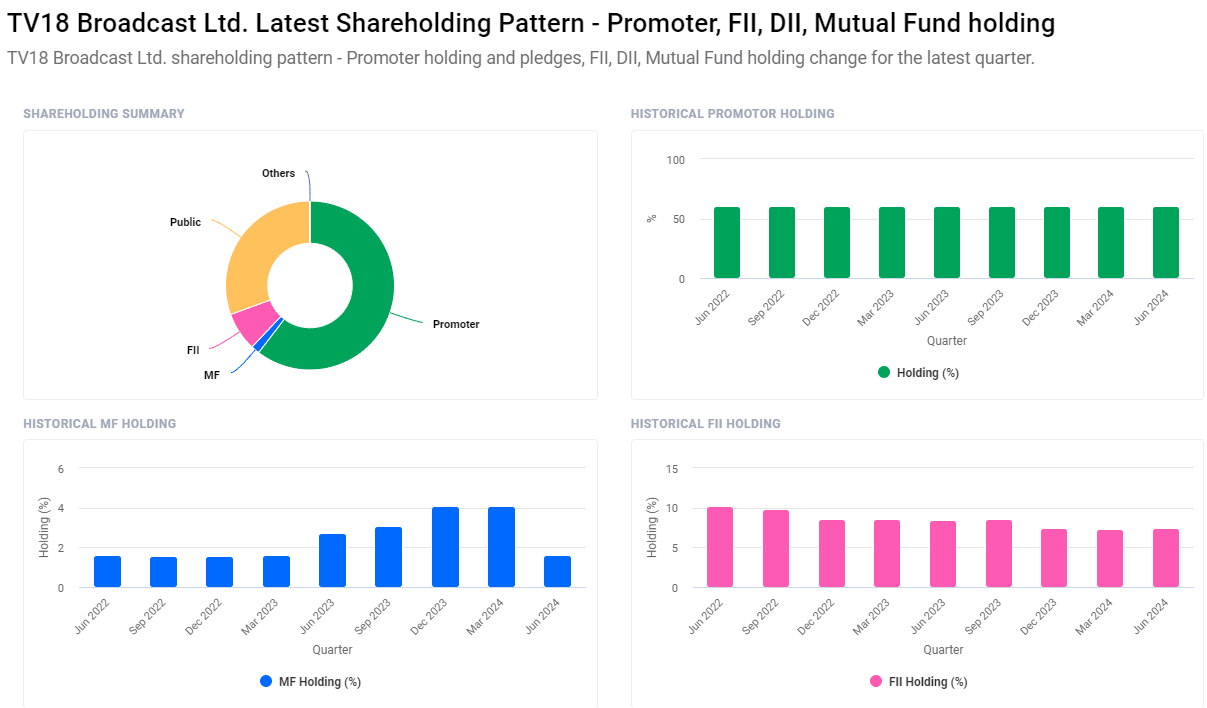Click the MF label beside the donut
This screenshot has width=1207, height=708.
(x=212, y=375)
